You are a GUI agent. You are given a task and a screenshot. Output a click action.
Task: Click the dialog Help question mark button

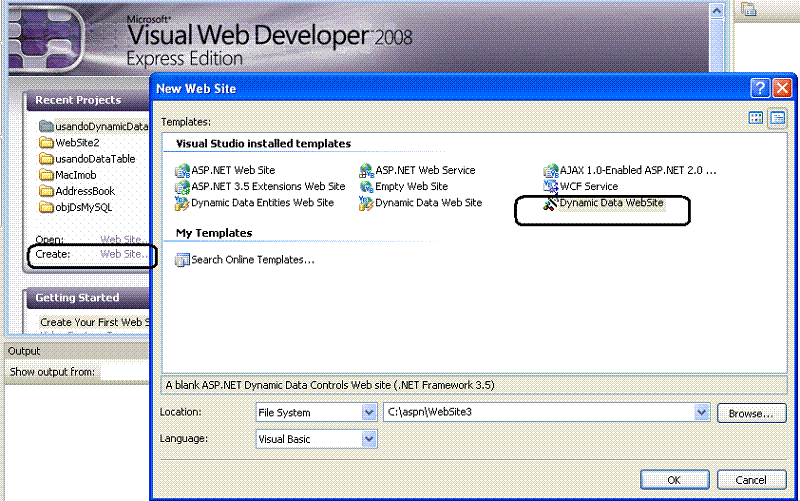[x=760, y=88]
